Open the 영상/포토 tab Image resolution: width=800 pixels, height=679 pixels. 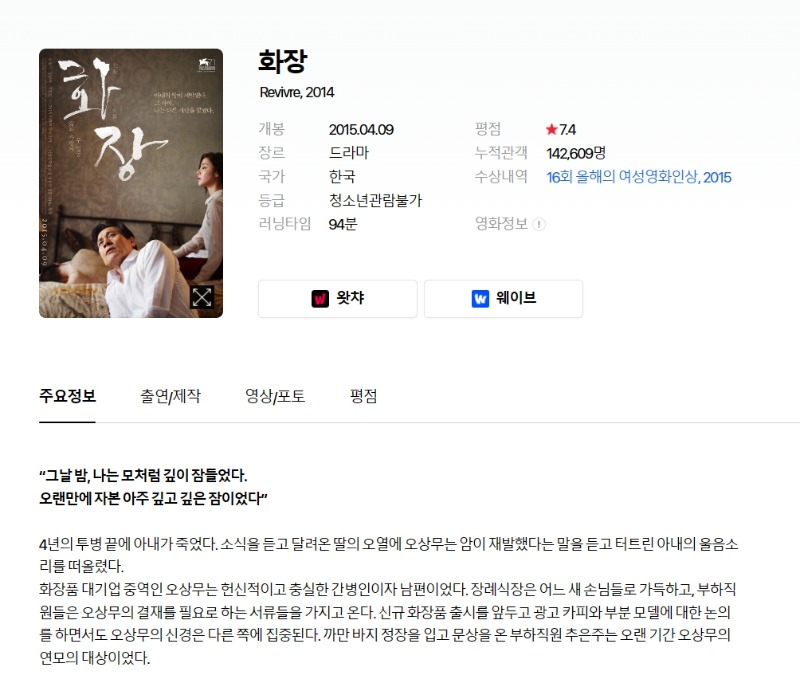275,396
